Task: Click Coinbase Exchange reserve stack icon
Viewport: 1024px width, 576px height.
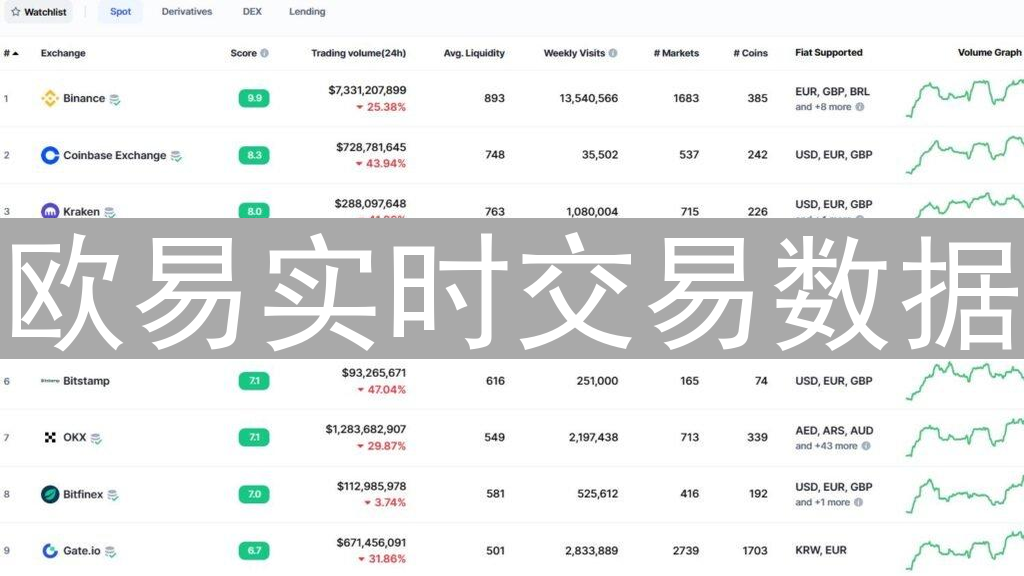Action: [176, 156]
